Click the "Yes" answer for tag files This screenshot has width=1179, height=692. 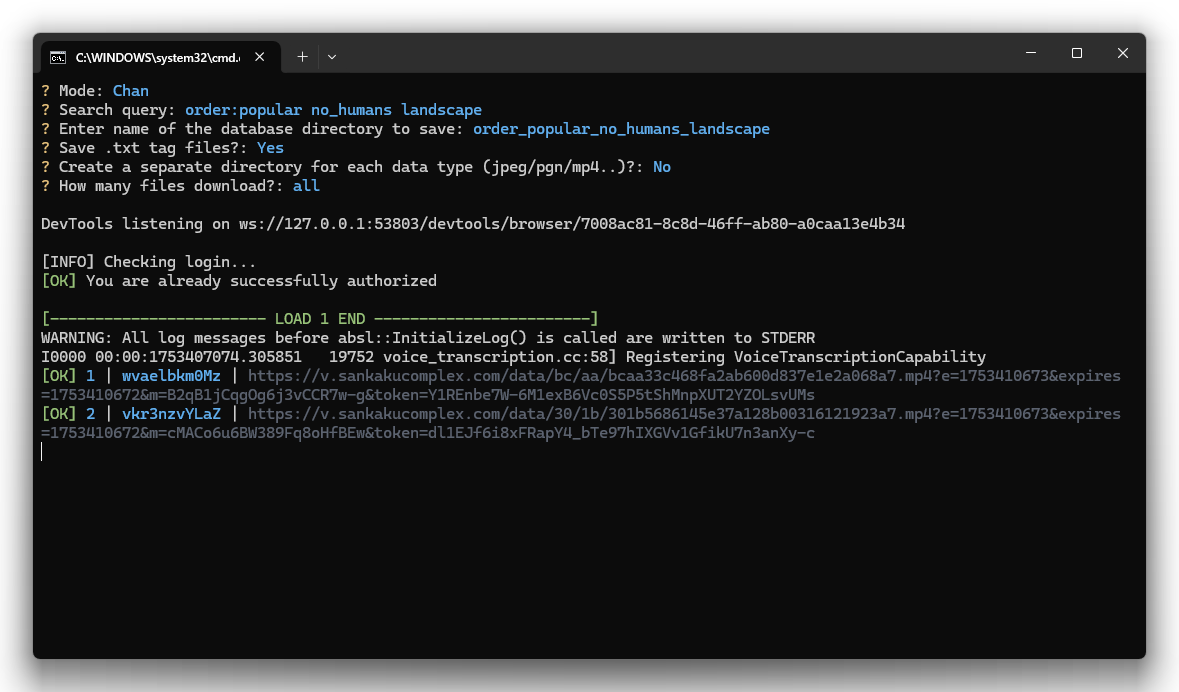click(x=270, y=147)
